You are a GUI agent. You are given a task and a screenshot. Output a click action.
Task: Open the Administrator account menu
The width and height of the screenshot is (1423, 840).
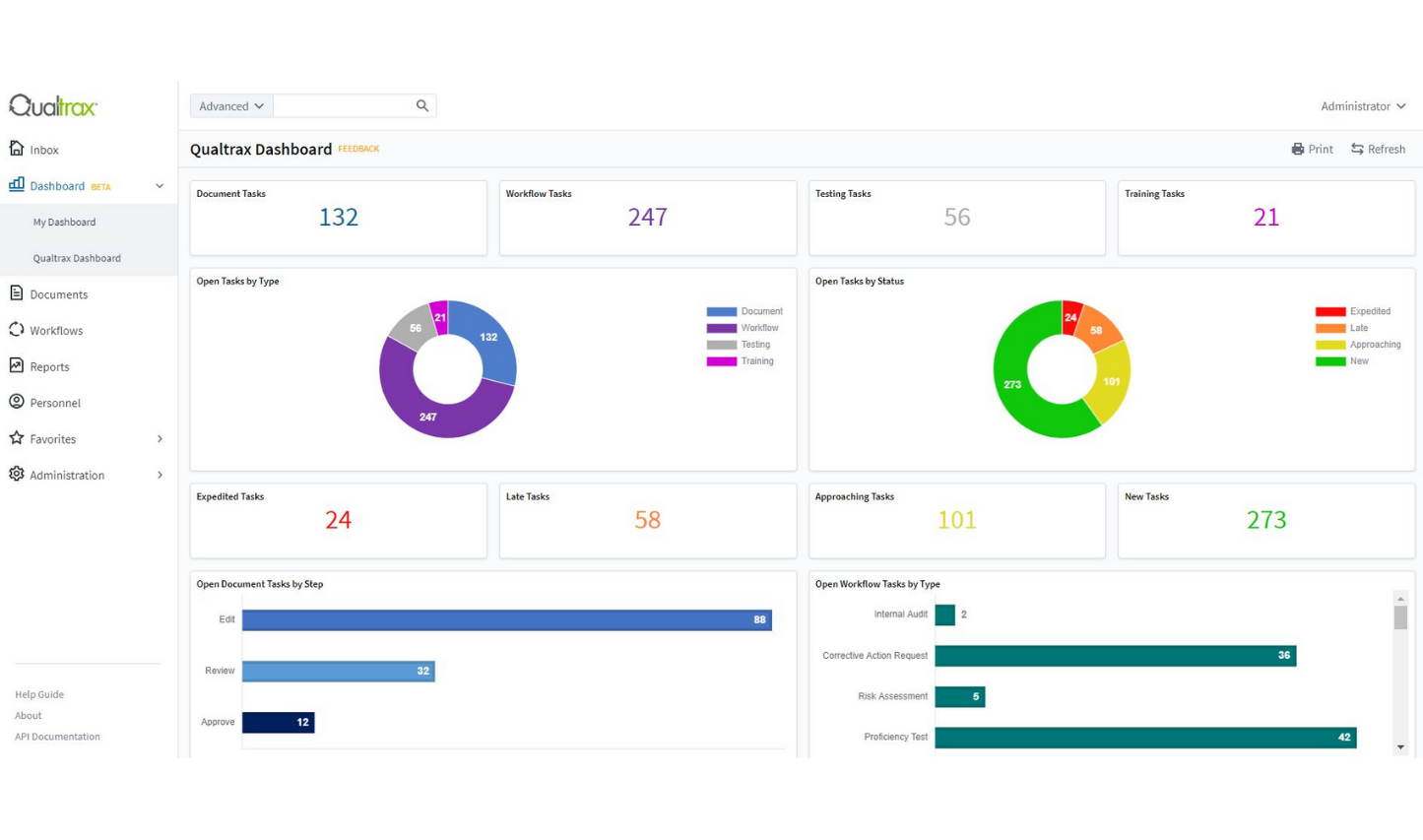[x=1363, y=105]
